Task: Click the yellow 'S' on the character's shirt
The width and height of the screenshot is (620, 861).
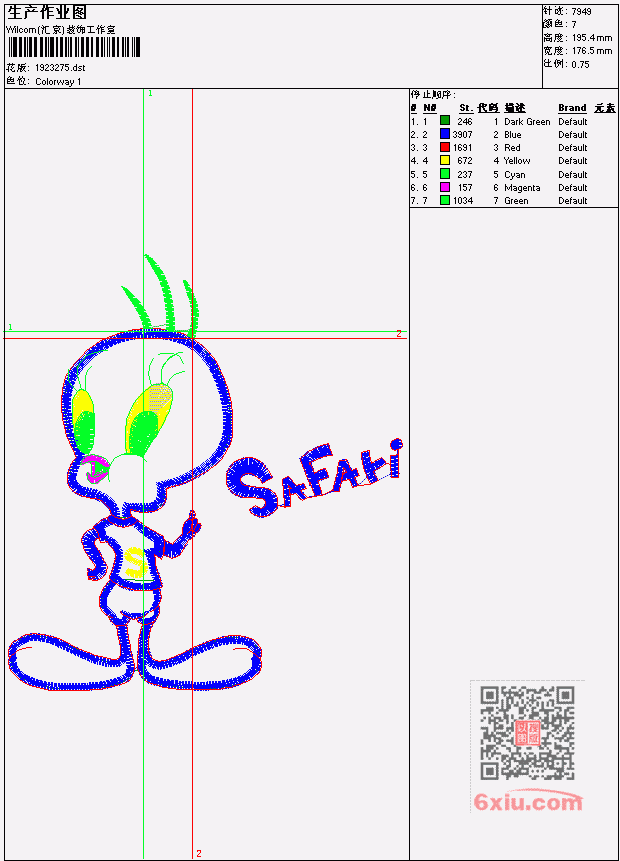Action: [134, 562]
